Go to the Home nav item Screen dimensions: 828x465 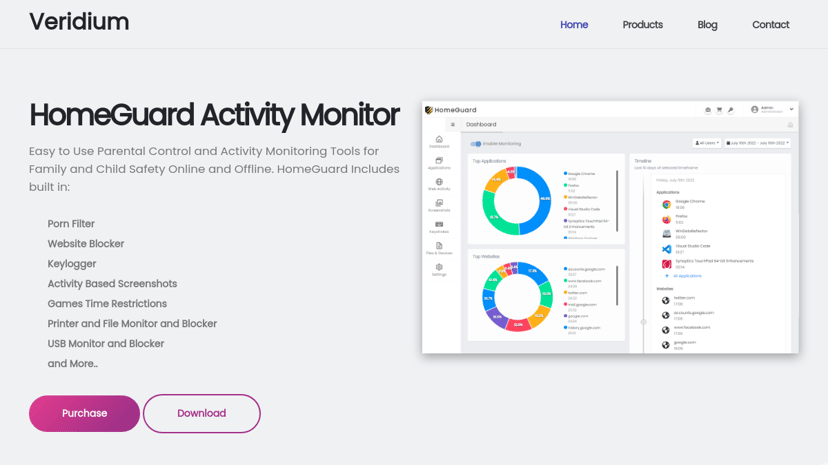tap(574, 25)
